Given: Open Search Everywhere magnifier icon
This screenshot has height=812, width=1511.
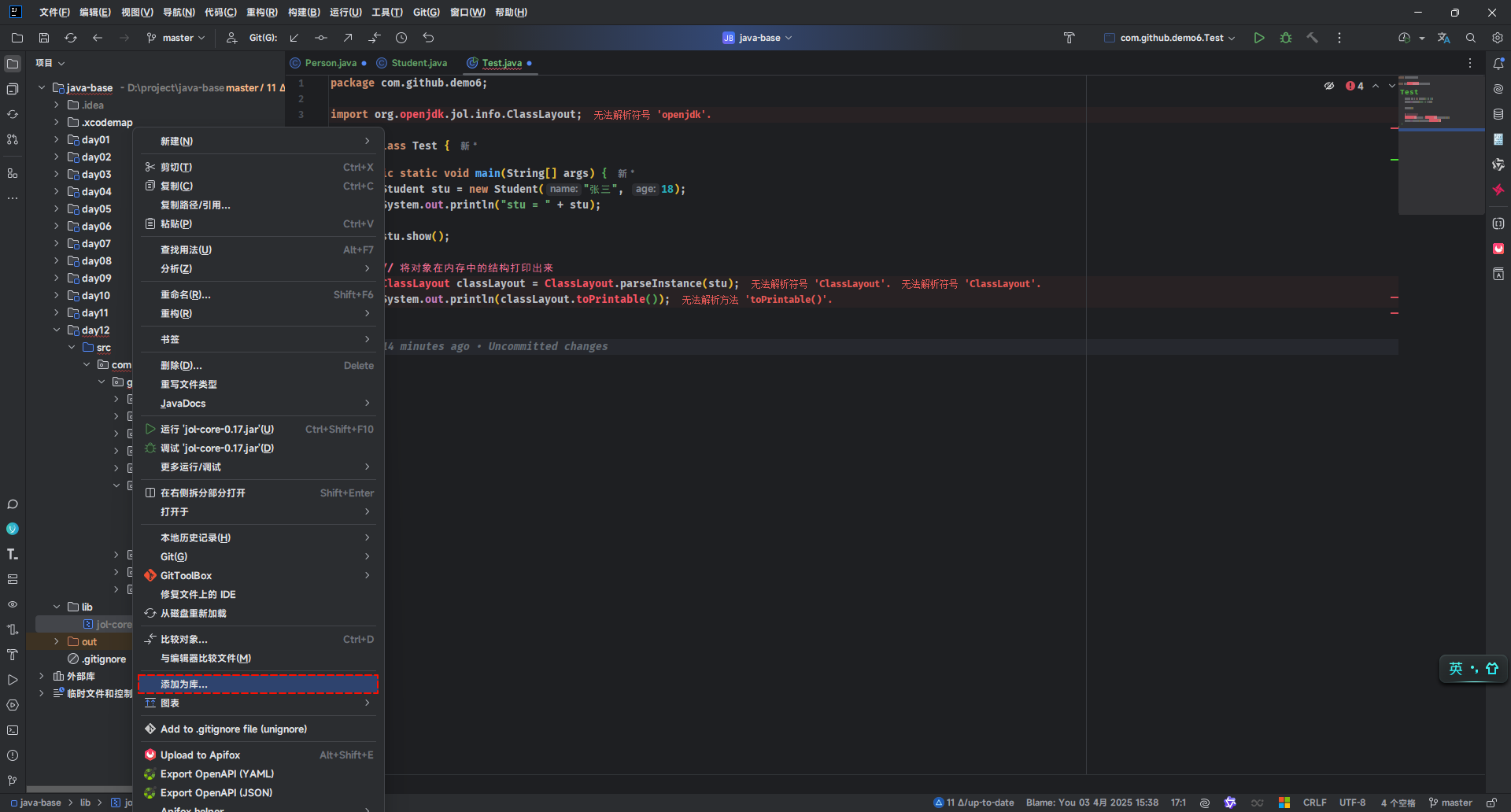Looking at the screenshot, I should click(x=1470, y=38).
